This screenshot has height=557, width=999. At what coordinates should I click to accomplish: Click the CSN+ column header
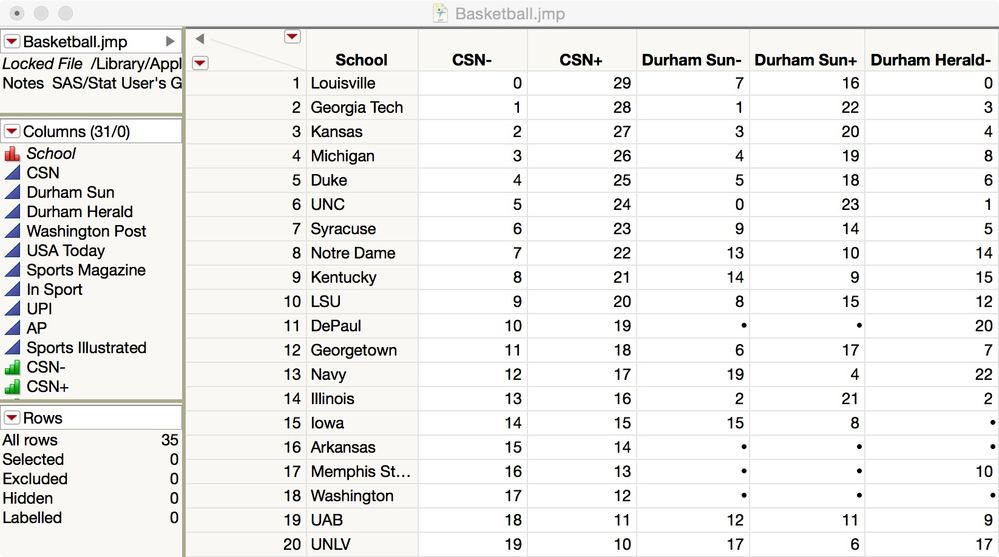581,60
